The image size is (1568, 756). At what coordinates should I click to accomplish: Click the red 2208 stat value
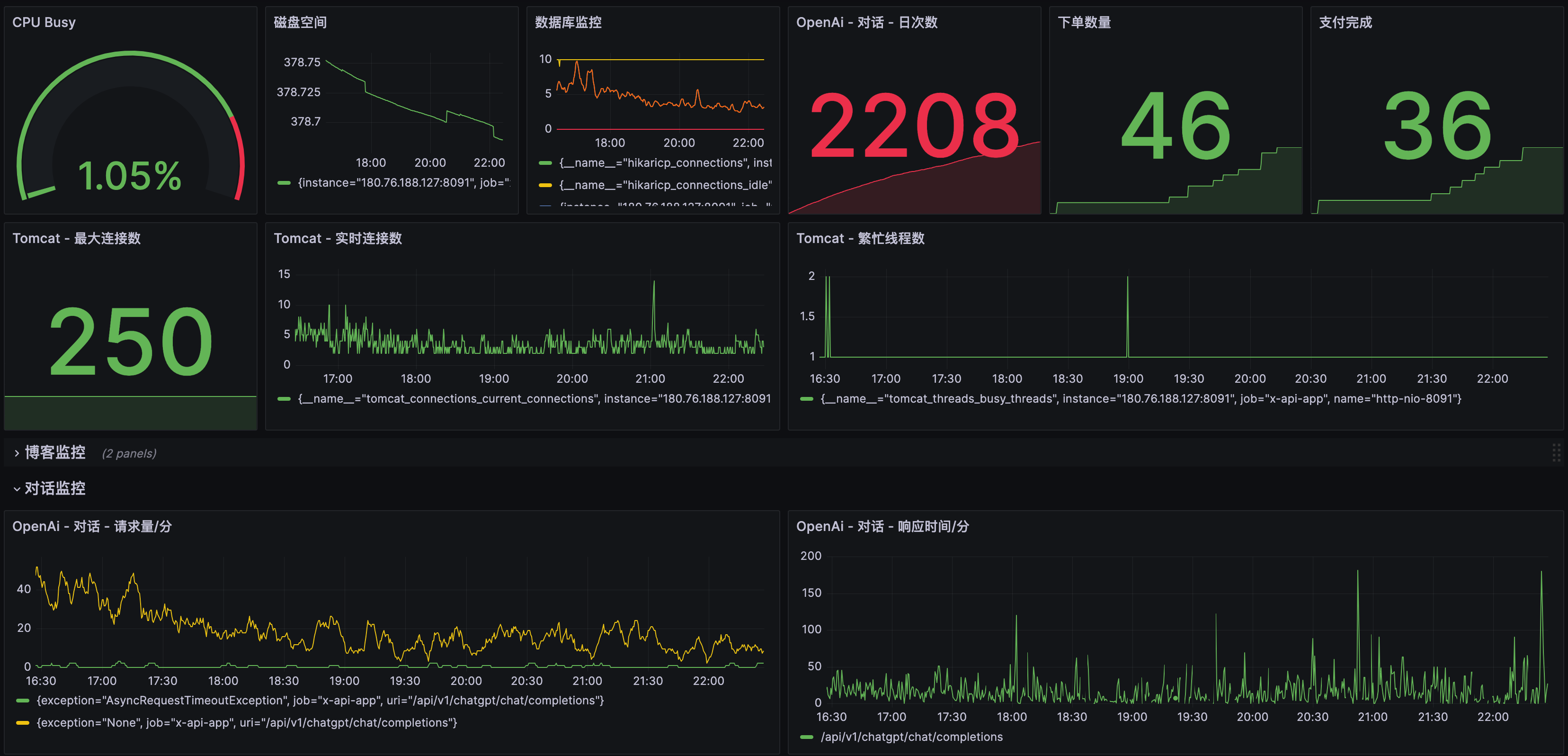914,126
